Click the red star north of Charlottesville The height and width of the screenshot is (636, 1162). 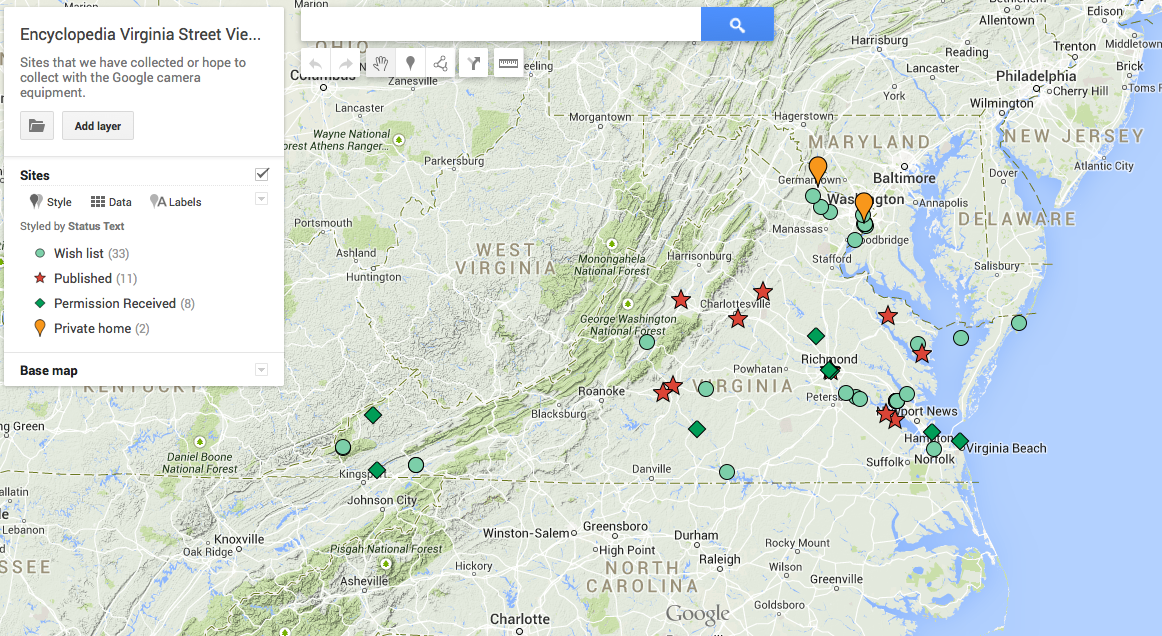pyautogui.click(x=763, y=291)
